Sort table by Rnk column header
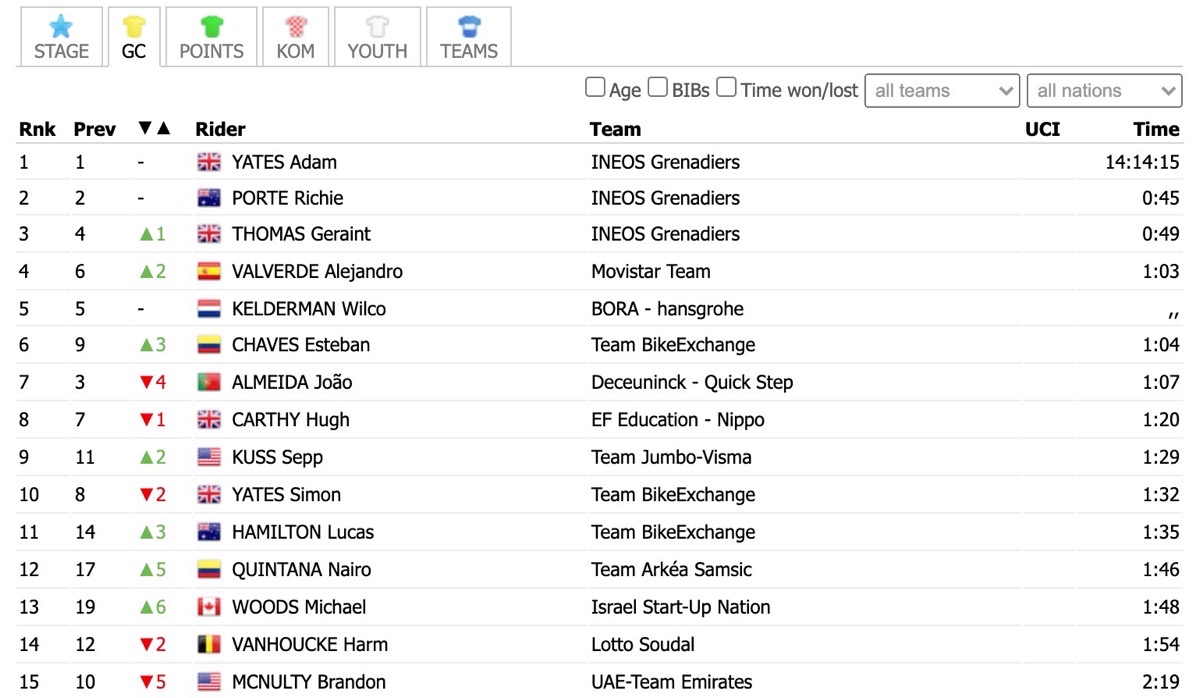Image resolution: width=1200 pixels, height=698 pixels. (36, 129)
